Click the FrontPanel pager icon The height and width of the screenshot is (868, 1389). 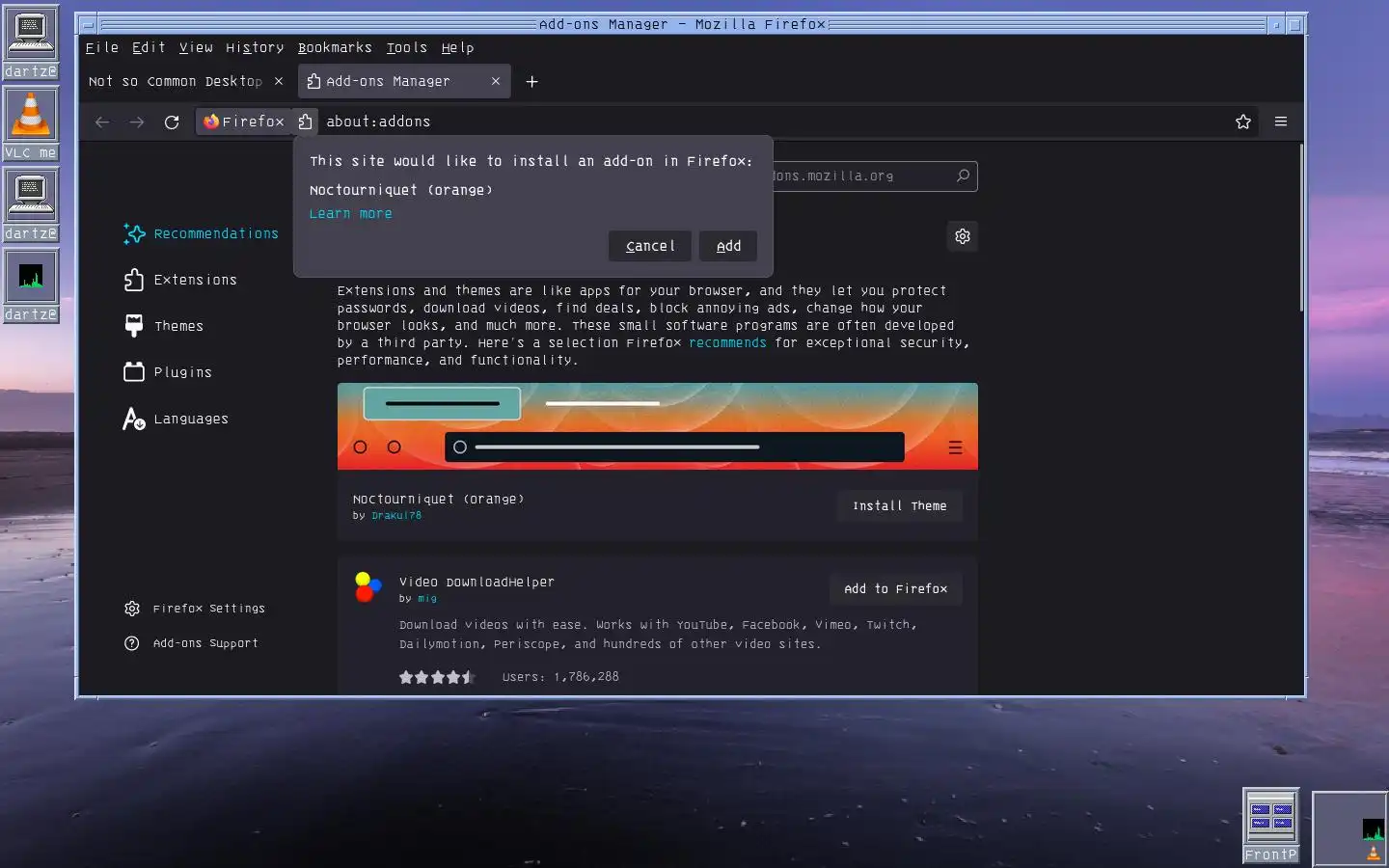[1271, 825]
